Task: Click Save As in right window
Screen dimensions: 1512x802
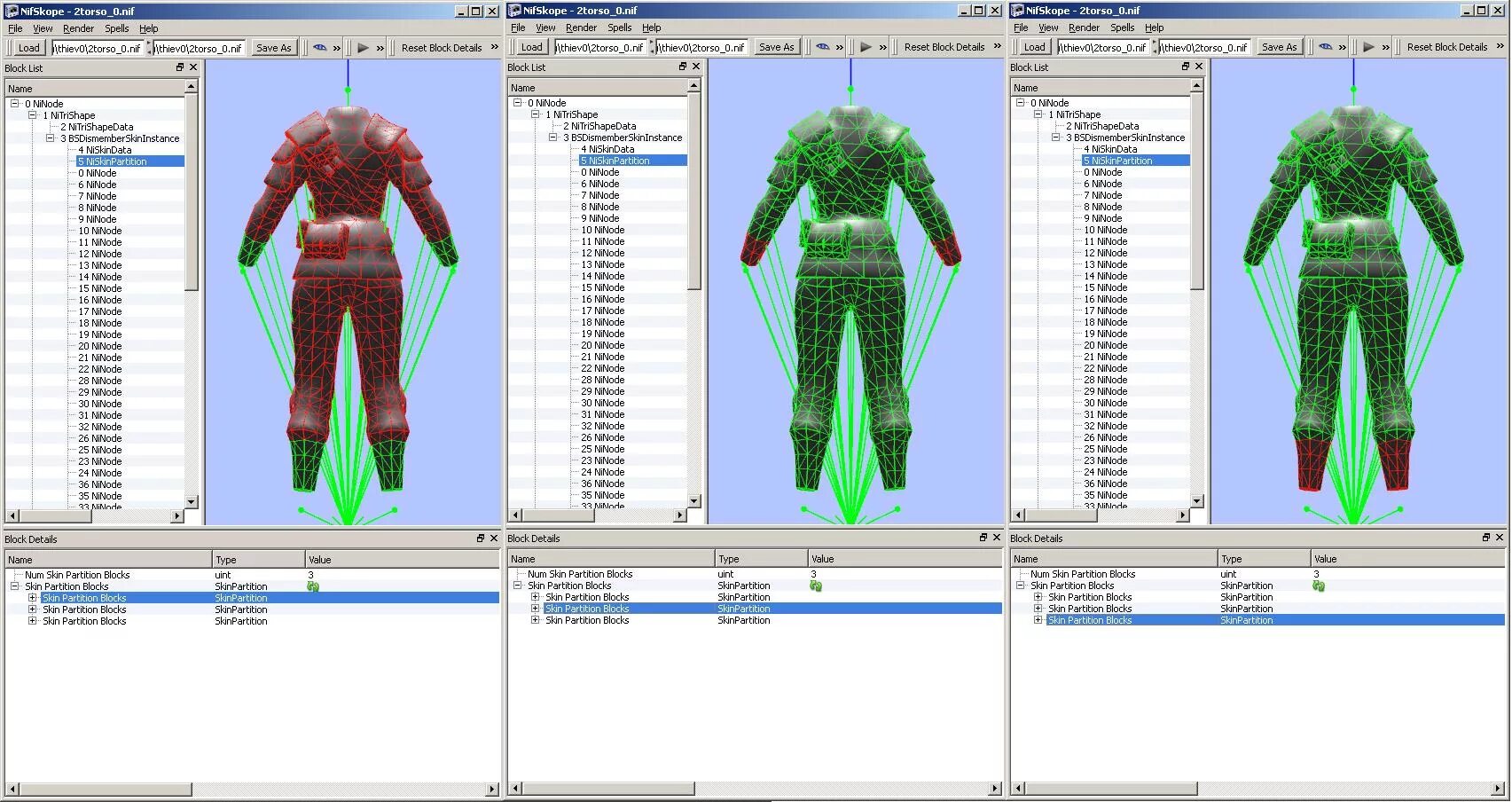Action: click(1279, 47)
